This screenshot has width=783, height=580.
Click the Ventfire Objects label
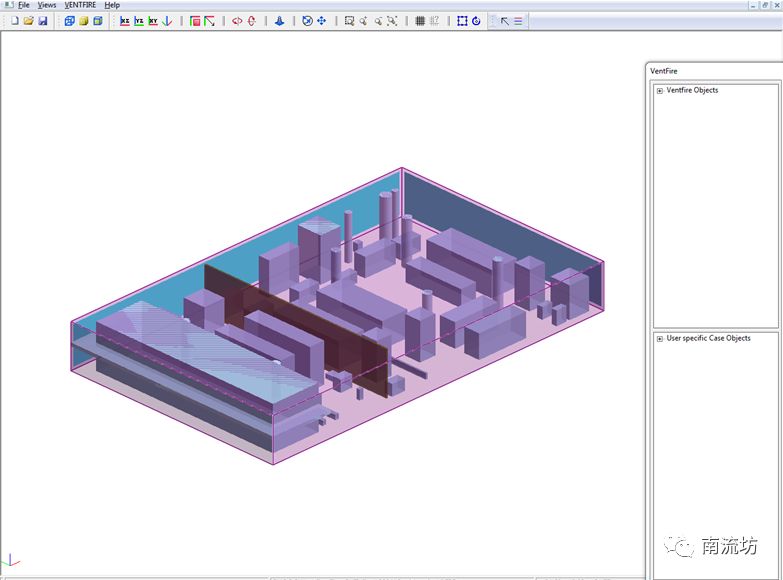(692, 91)
